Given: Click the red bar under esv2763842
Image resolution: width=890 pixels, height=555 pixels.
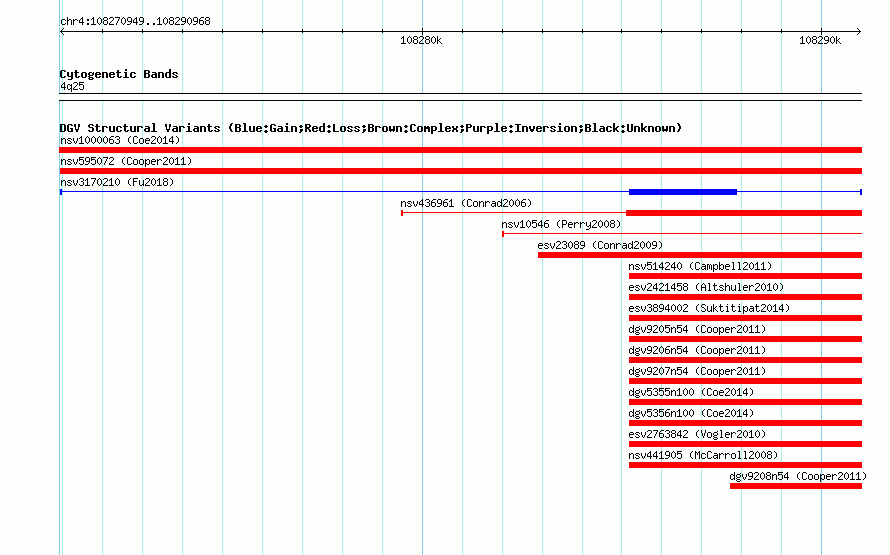Looking at the screenshot, I should [x=745, y=444].
